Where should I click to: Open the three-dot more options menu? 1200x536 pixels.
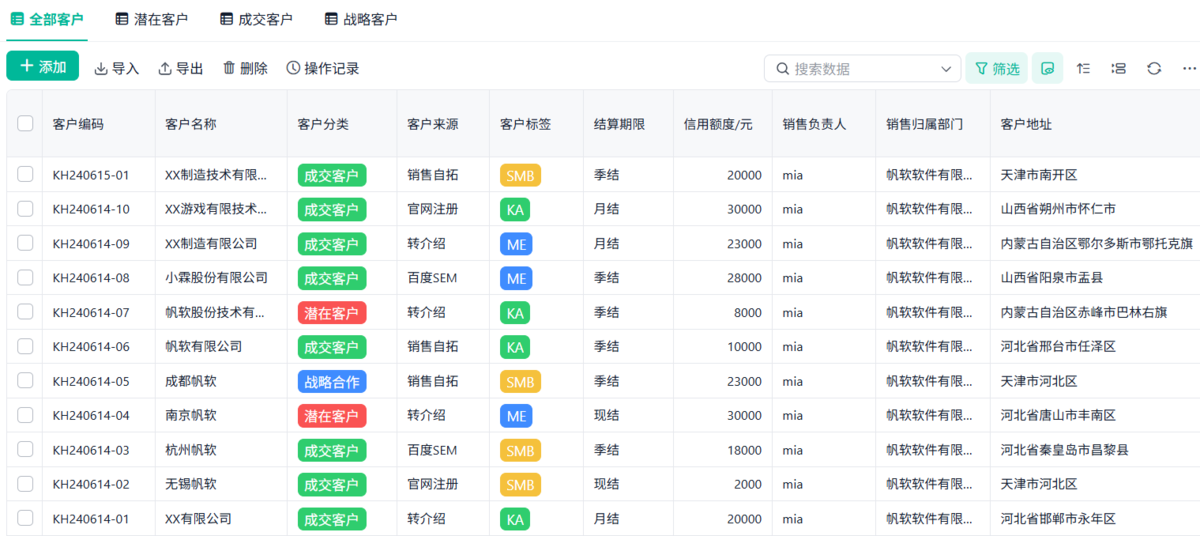tap(1189, 68)
